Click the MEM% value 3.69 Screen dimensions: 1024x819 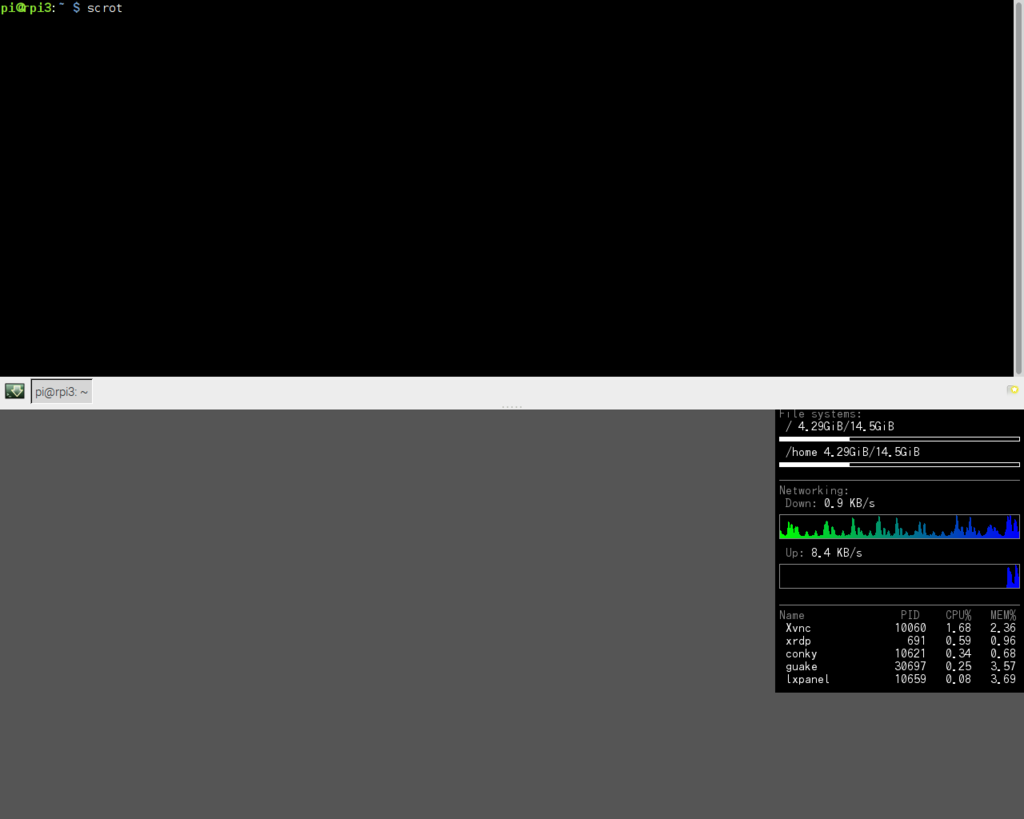(1003, 679)
